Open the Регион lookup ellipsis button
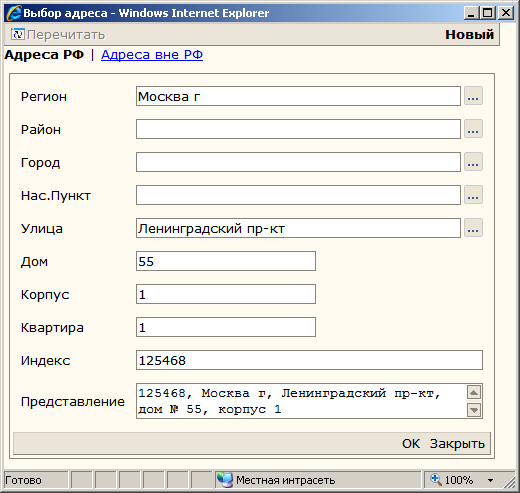The width and height of the screenshot is (520, 493). point(473,96)
